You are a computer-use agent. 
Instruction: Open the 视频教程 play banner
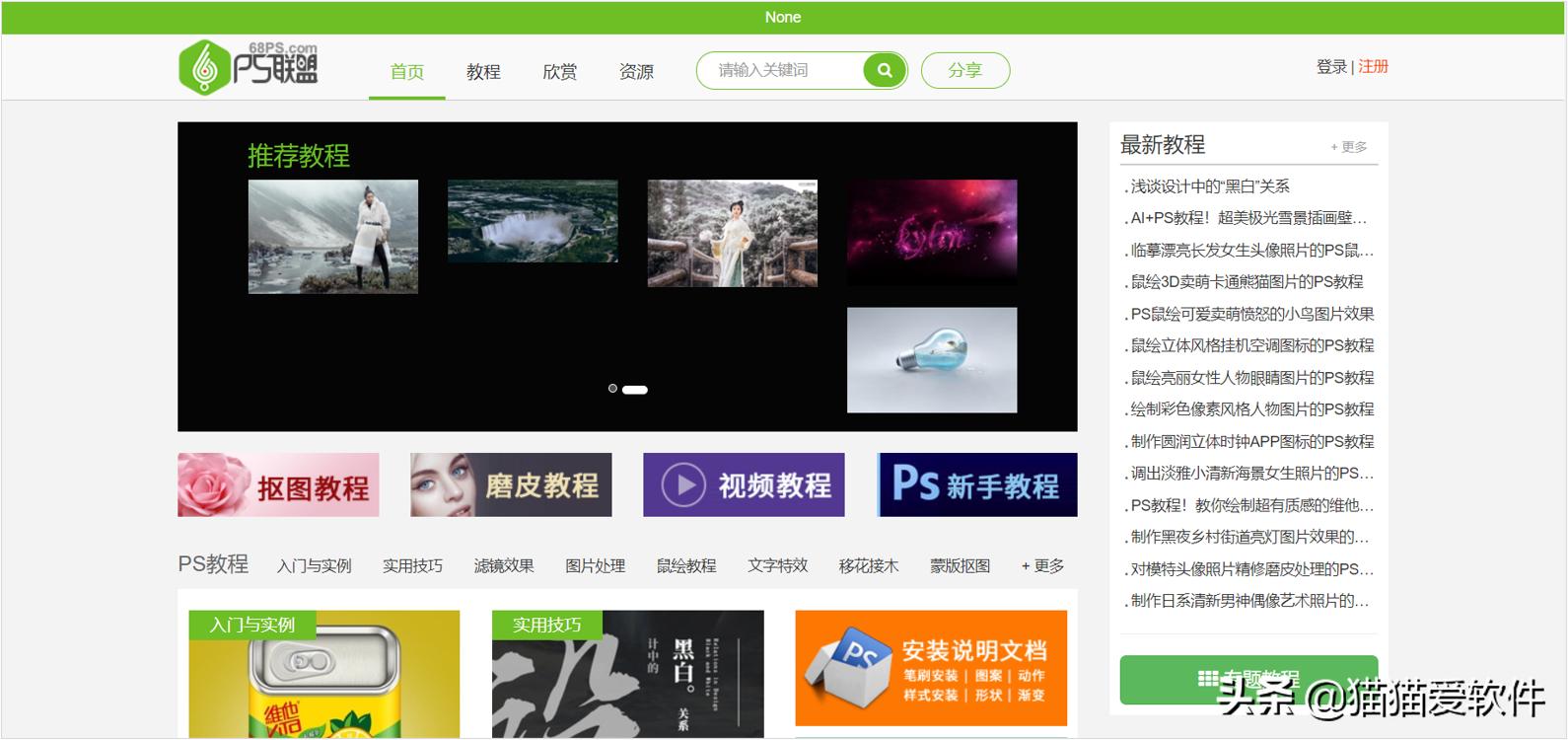pos(744,484)
